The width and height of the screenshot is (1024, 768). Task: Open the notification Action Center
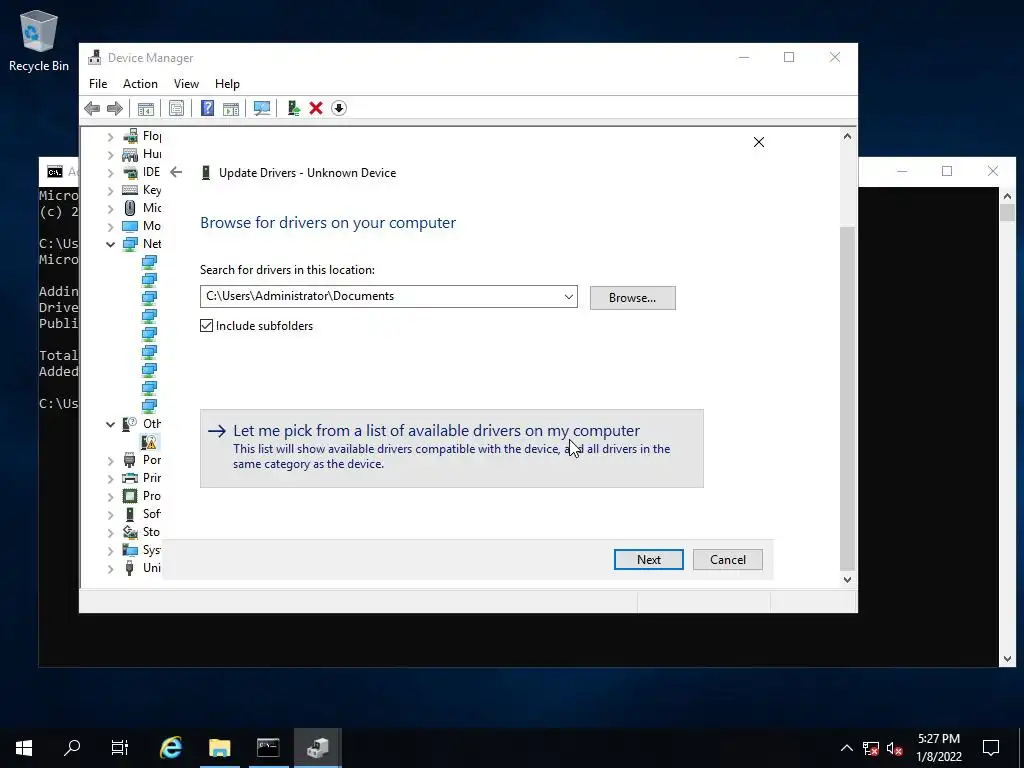point(991,748)
